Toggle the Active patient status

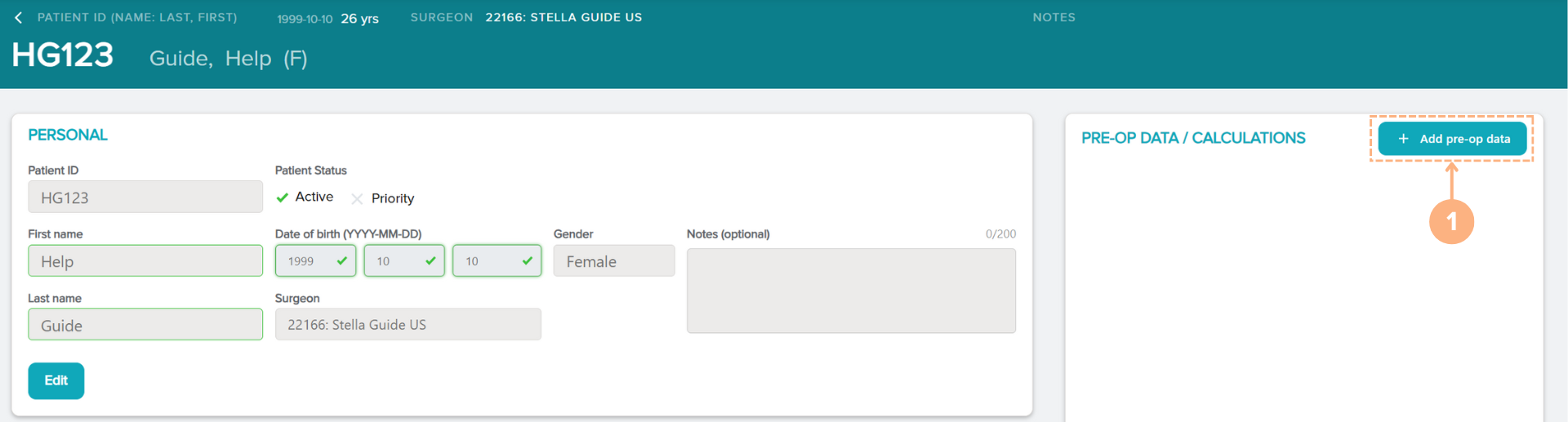click(305, 198)
